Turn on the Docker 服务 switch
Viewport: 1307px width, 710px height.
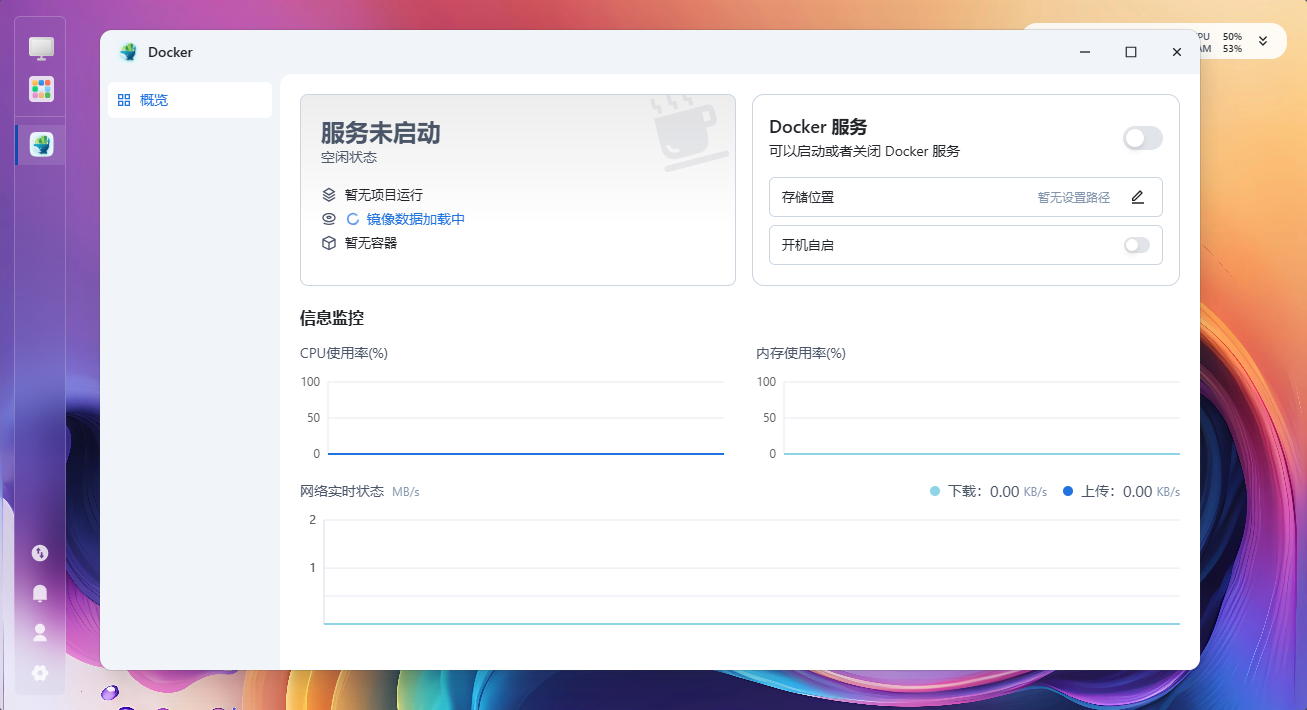pyautogui.click(x=1143, y=138)
